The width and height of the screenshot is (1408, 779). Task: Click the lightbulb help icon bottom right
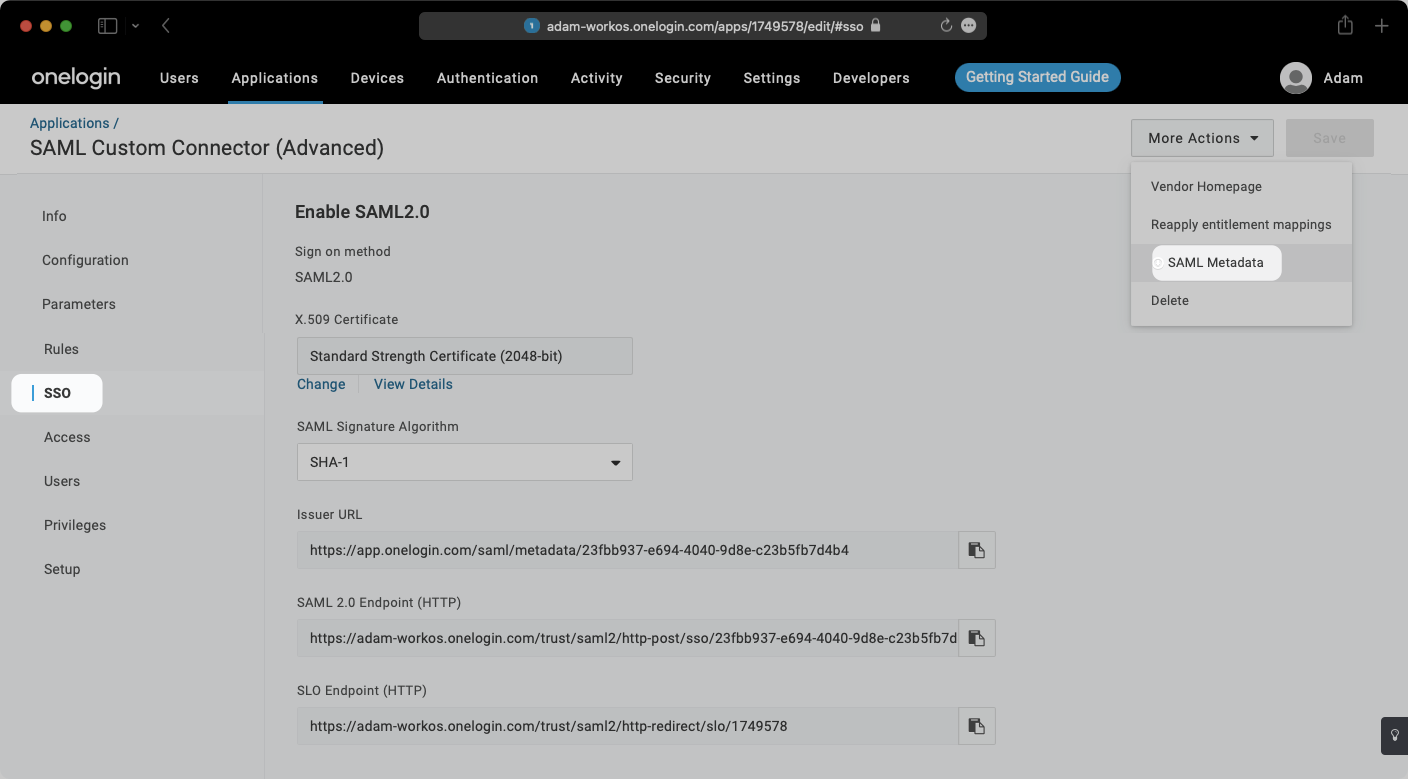coord(1394,735)
